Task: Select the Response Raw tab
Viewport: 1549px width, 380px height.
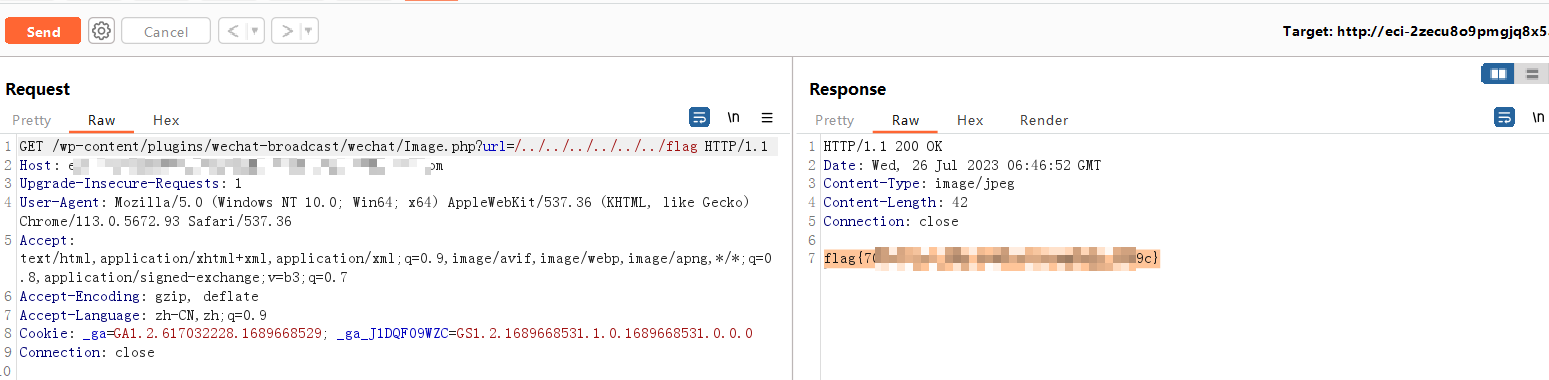Action: click(905, 120)
